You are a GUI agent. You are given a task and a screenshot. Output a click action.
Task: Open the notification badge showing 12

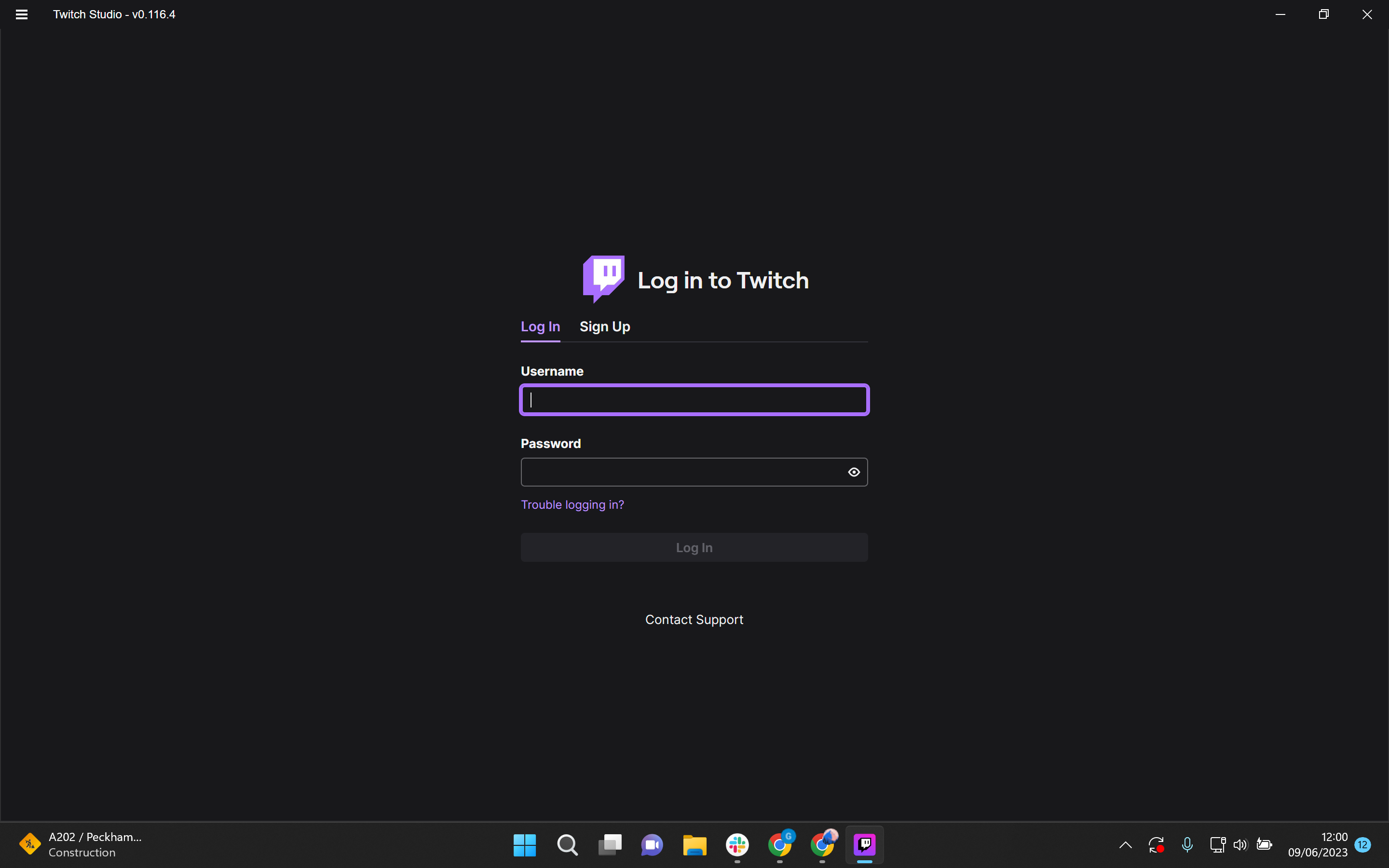coord(1362,844)
